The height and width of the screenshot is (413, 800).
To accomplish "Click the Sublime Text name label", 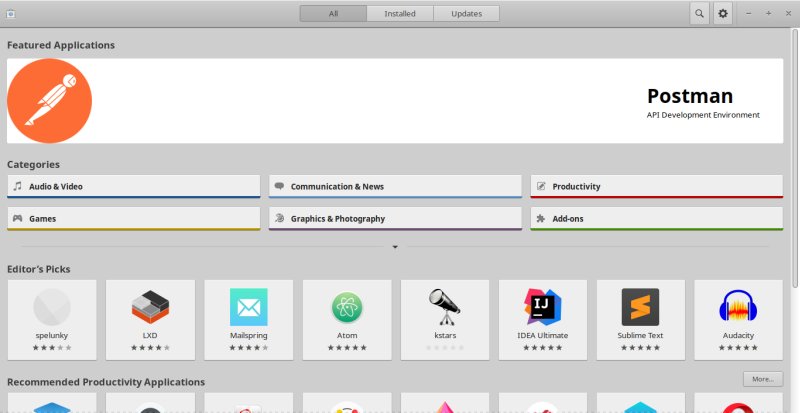I will click(x=640, y=335).
